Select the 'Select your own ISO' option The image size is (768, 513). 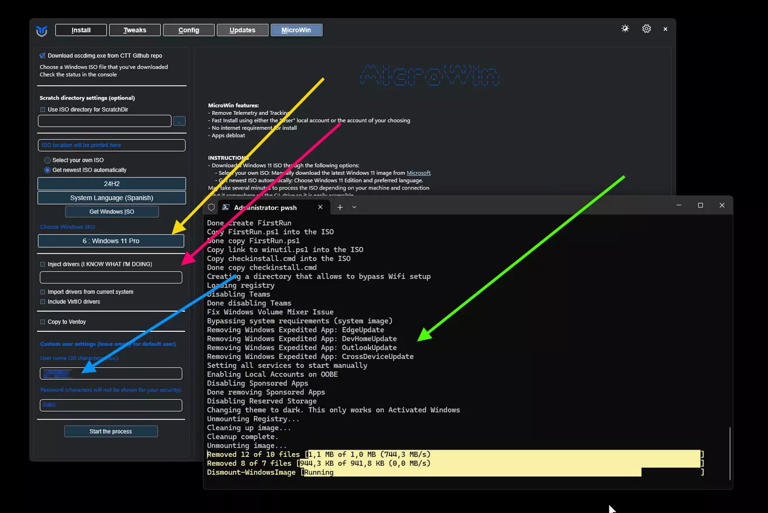[47, 160]
